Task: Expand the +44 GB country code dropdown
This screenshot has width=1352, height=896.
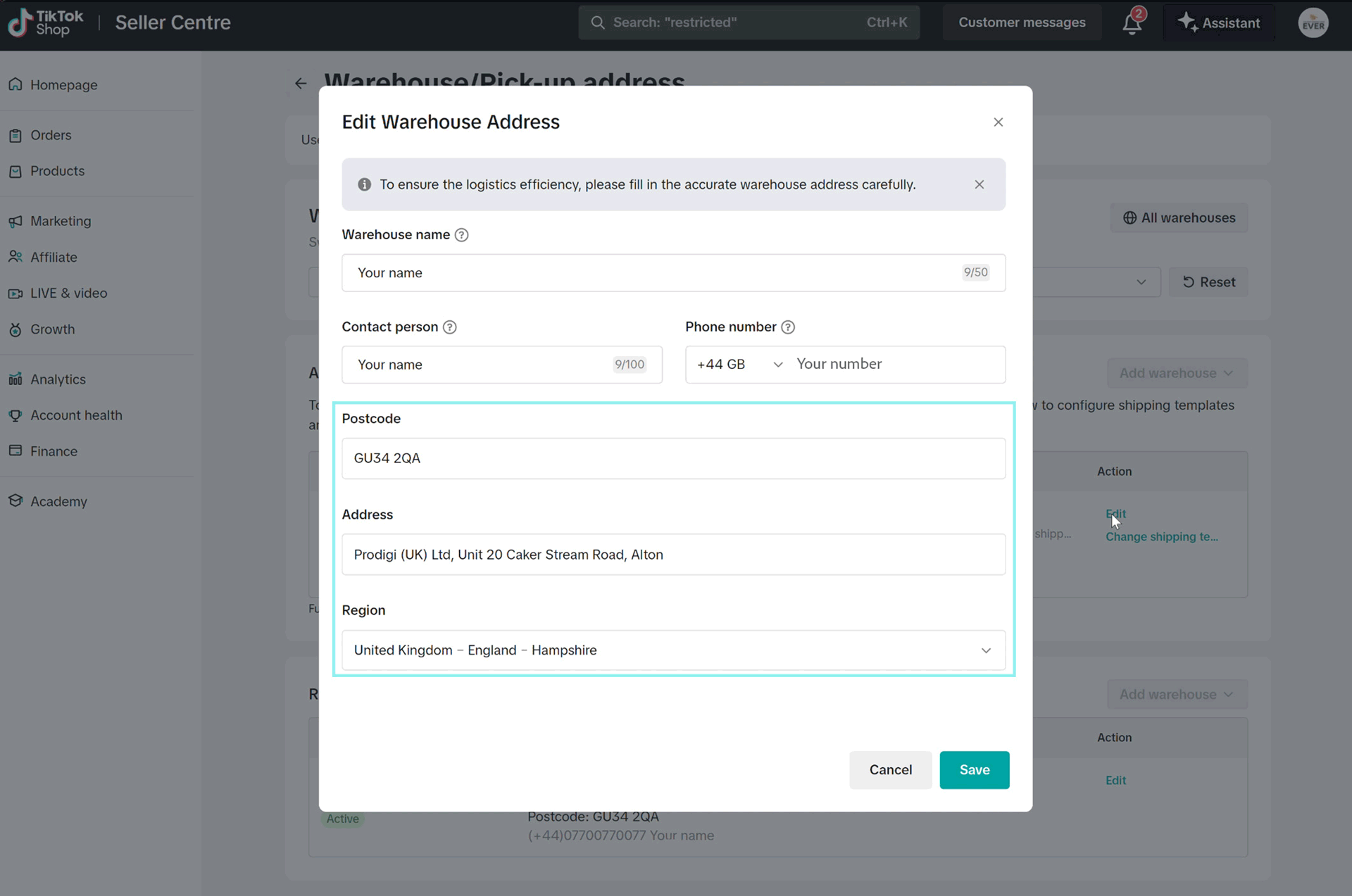Action: [x=739, y=365]
